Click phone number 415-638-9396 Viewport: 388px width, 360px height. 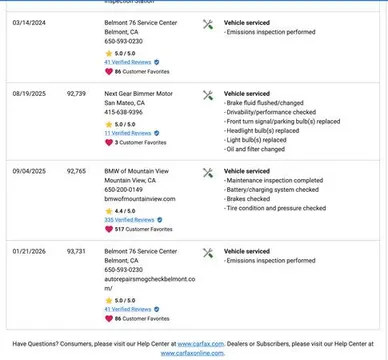(123, 112)
